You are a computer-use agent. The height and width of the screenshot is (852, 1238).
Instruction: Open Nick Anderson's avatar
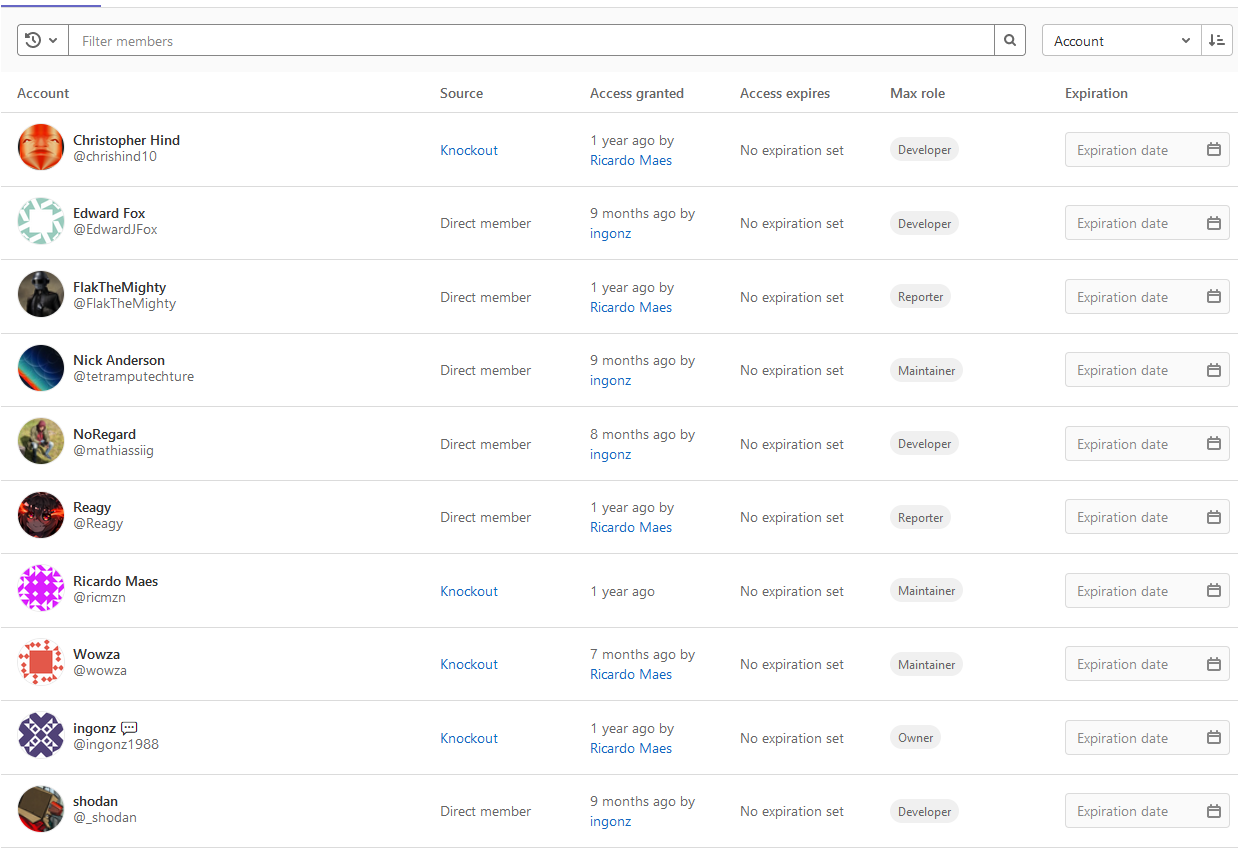[41, 368]
